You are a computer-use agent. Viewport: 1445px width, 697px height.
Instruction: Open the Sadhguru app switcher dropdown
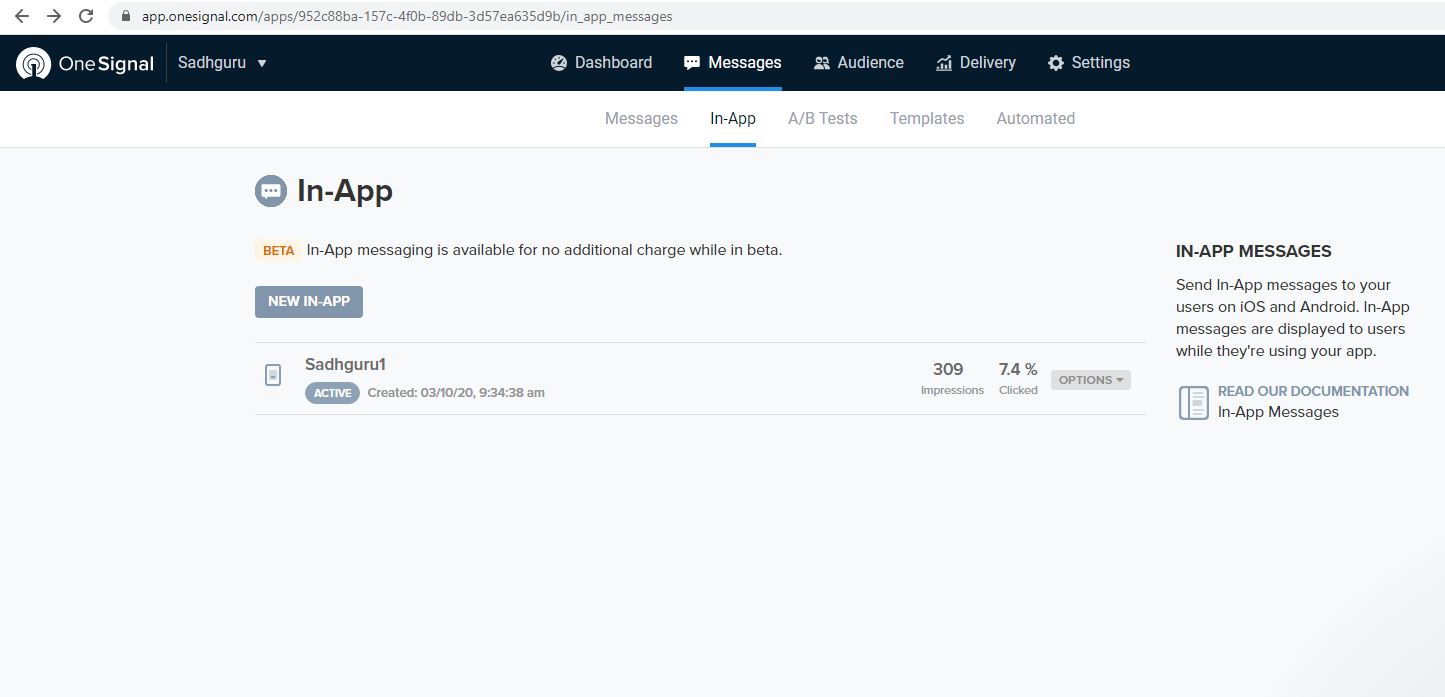coord(222,62)
